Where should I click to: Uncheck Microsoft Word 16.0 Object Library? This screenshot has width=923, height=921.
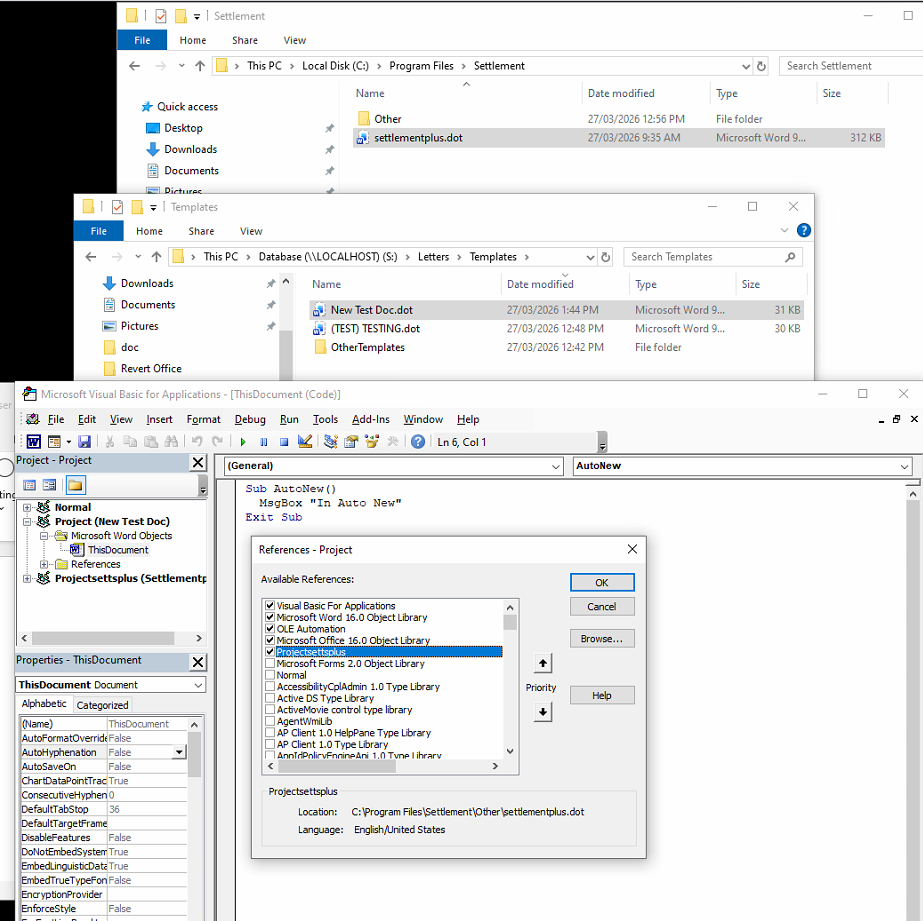click(x=270, y=617)
